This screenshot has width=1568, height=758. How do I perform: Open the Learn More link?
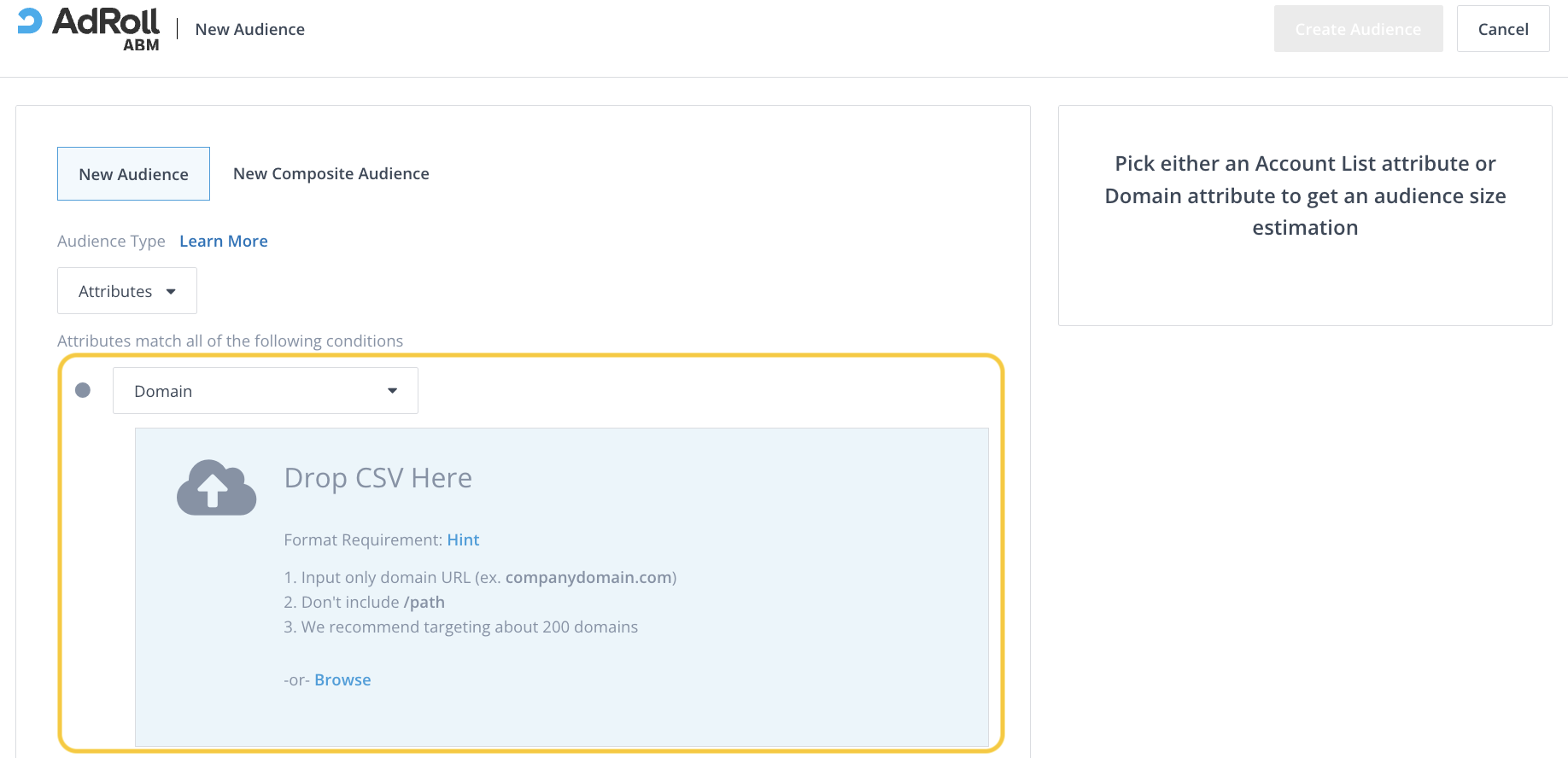tap(223, 242)
